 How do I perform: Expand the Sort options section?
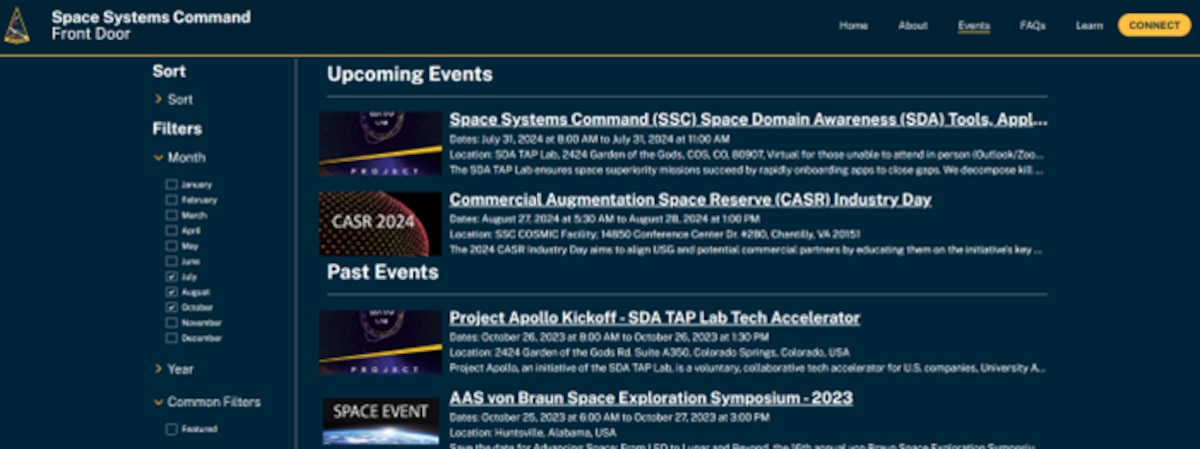(174, 99)
